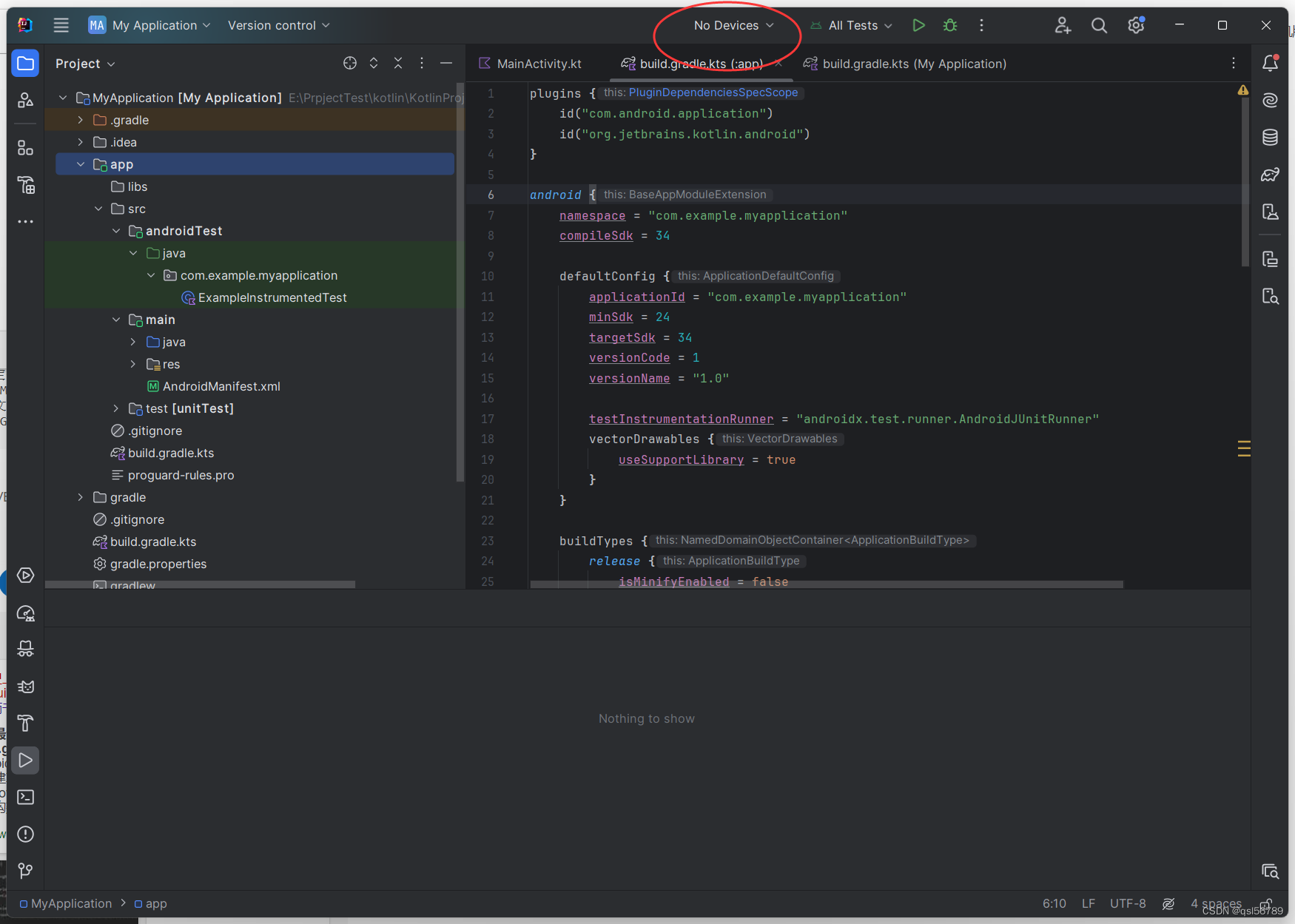Screen dimensions: 1295x924
Task: Toggle the Project tool window icon
Action: point(25,64)
